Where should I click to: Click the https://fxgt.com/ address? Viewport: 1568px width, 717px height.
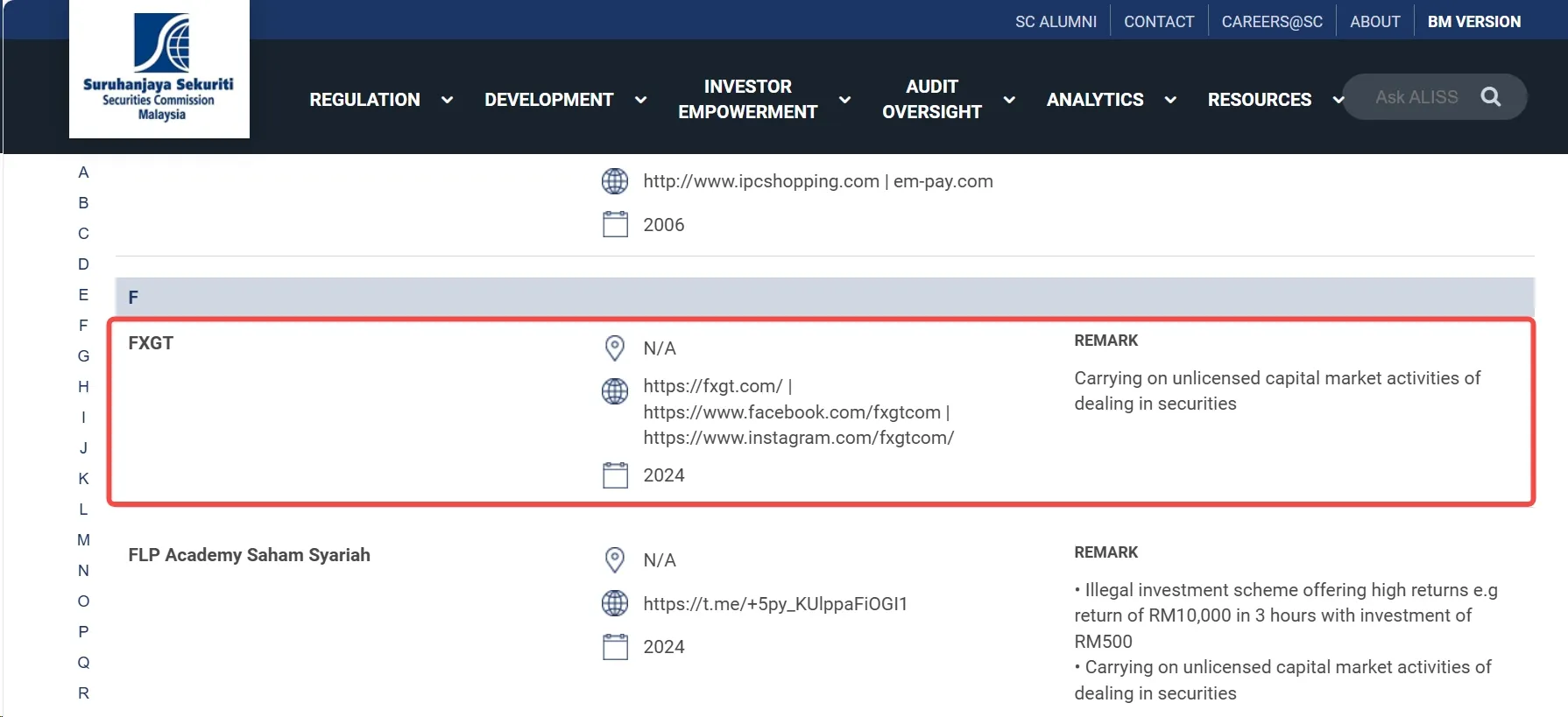713,386
